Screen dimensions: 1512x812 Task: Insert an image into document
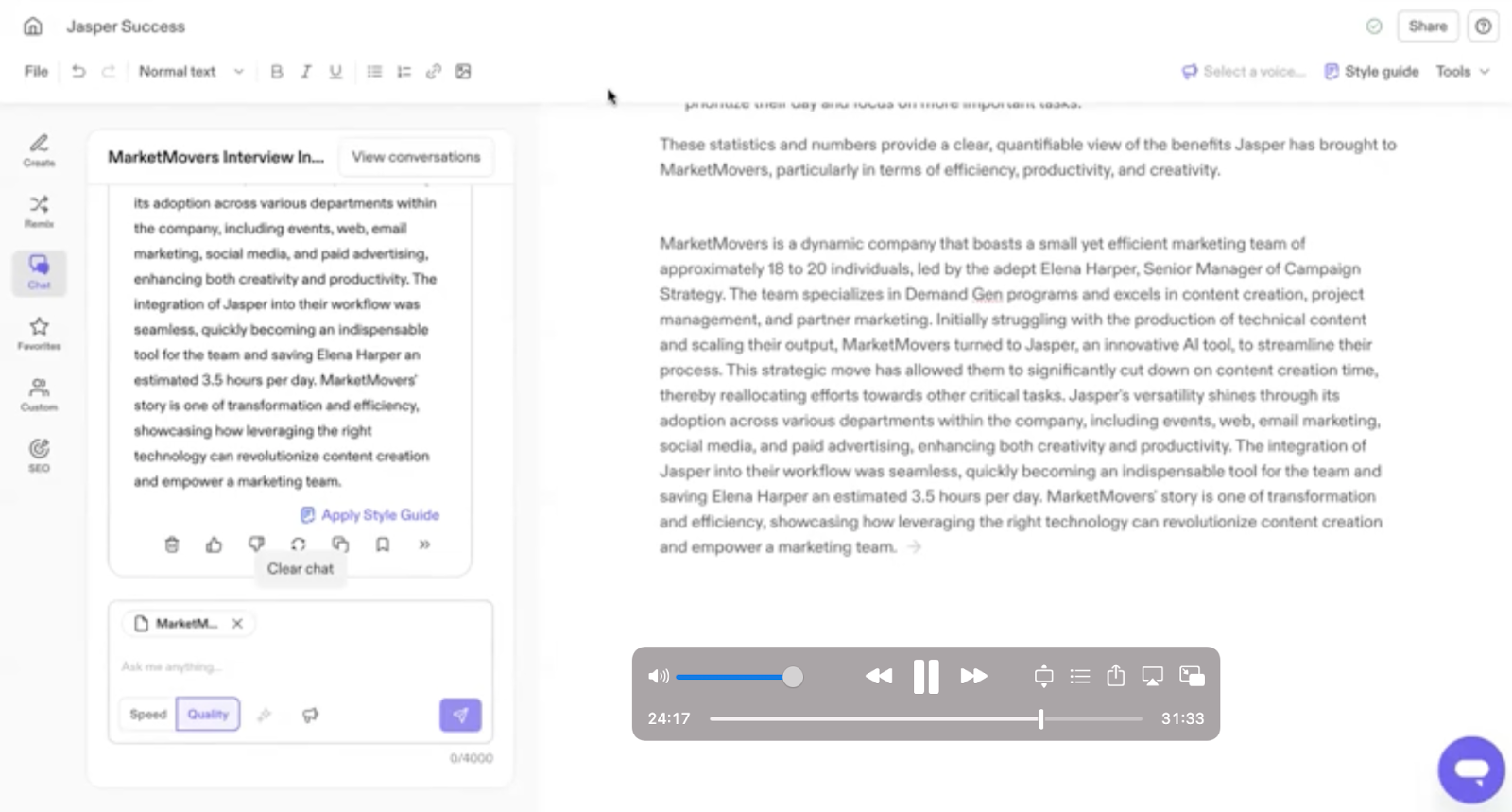click(x=463, y=72)
